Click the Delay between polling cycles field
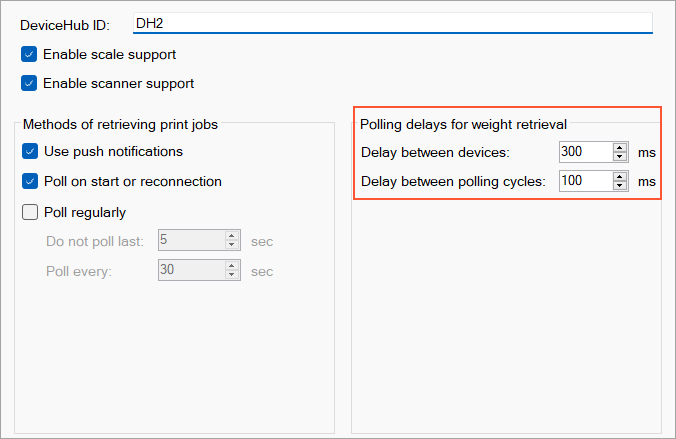The width and height of the screenshot is (676, 439). [586, 181]
